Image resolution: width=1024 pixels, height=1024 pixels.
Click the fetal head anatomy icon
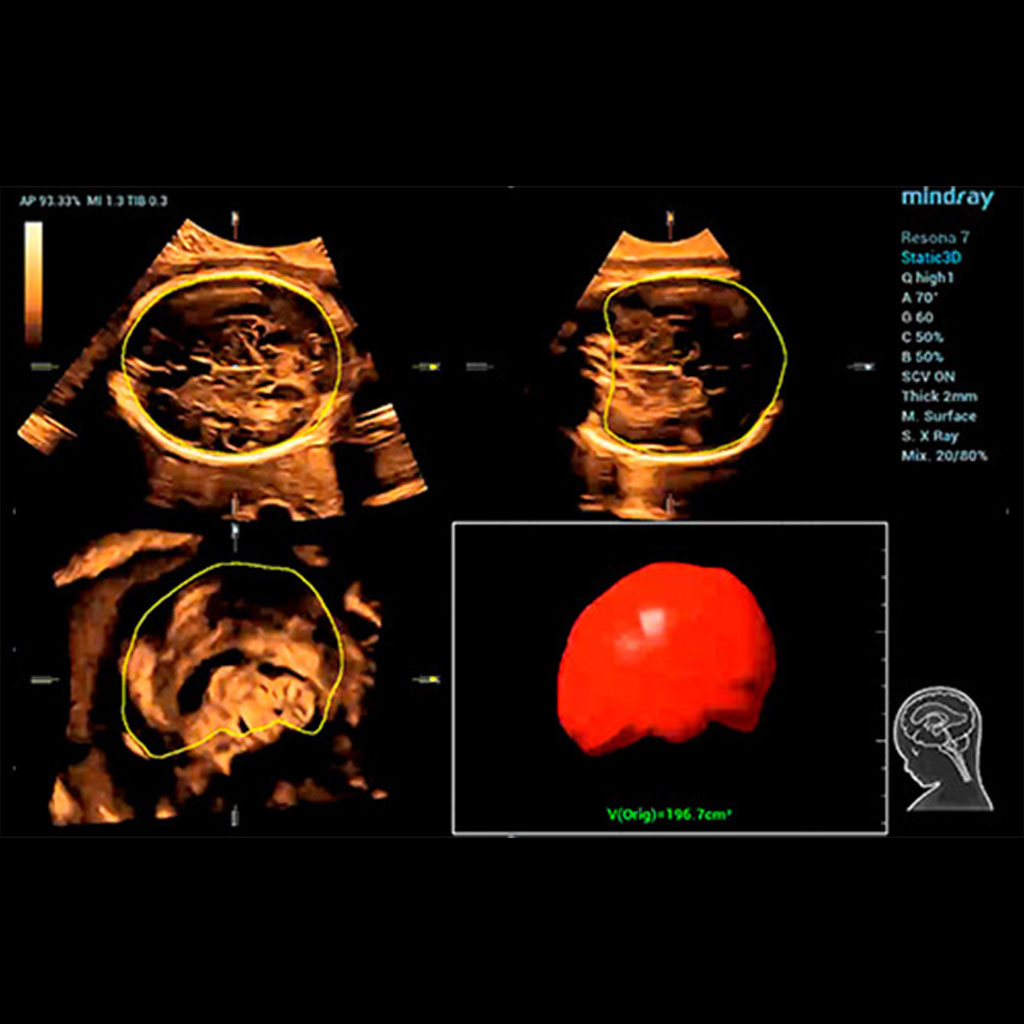tap(941, 747)
